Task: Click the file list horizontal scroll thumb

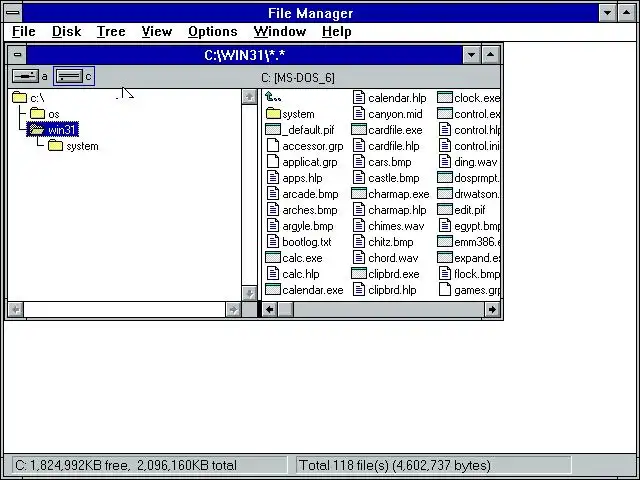Action: coord(285,310)
